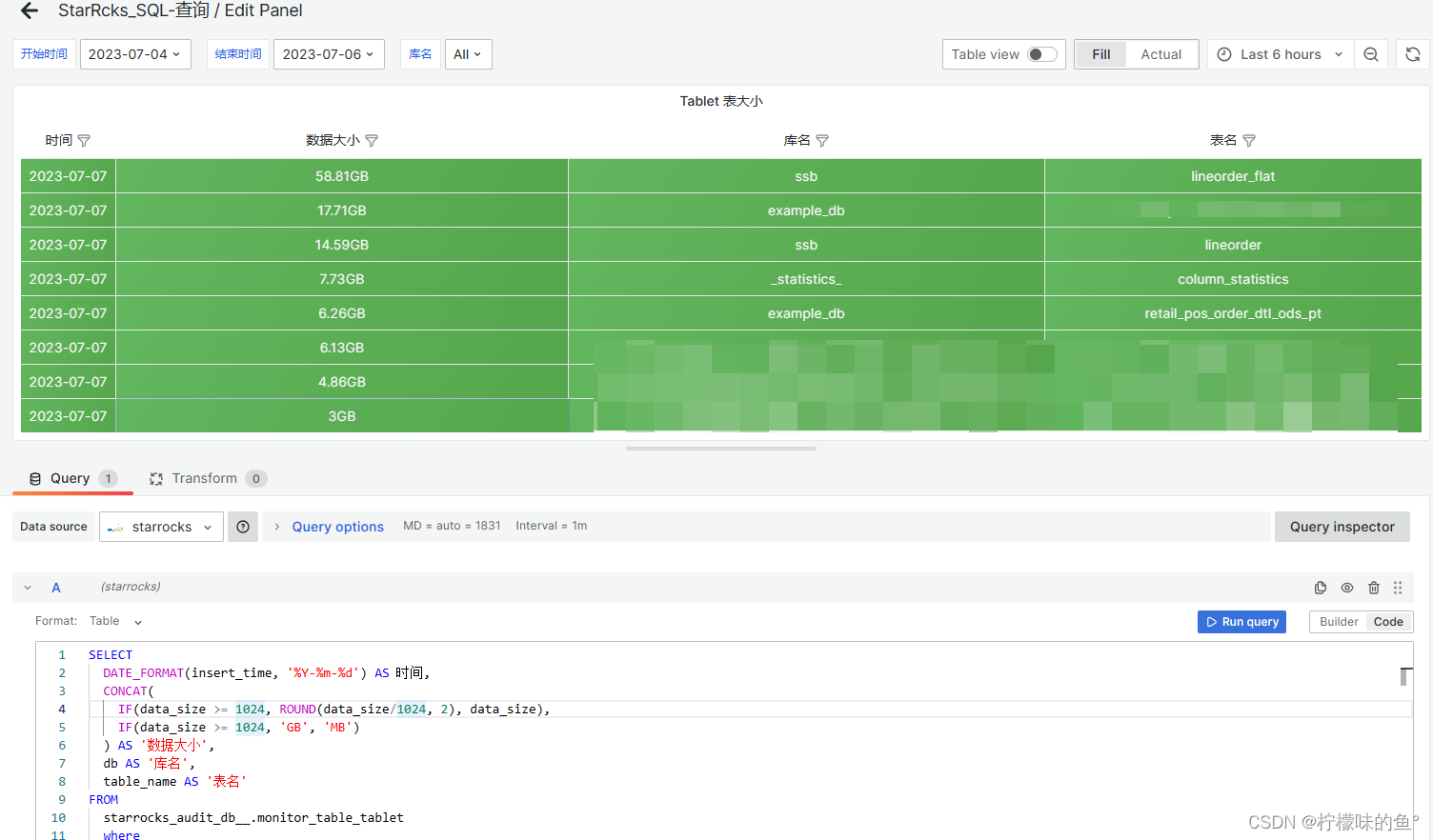The width and height of the screenshot is (1433, 840).
Task: Zoom out the time range with magnifier icon
Action: [x=1371, y=54]
